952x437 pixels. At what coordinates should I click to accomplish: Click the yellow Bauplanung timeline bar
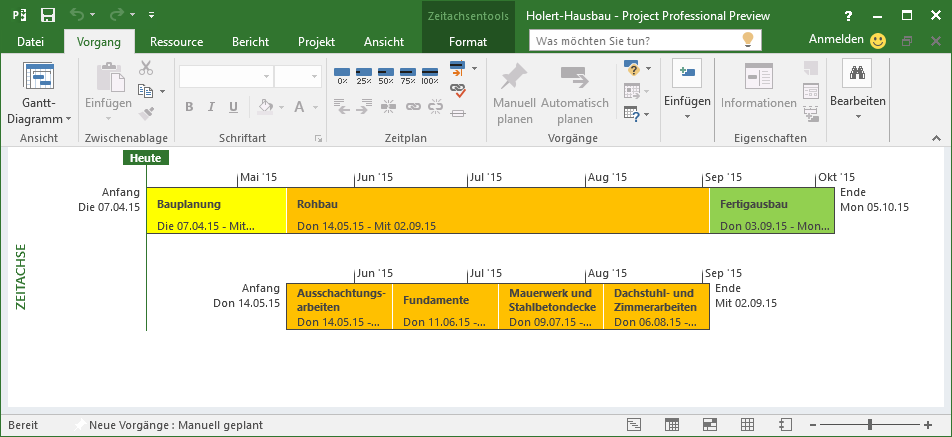[x=217, y=211]
